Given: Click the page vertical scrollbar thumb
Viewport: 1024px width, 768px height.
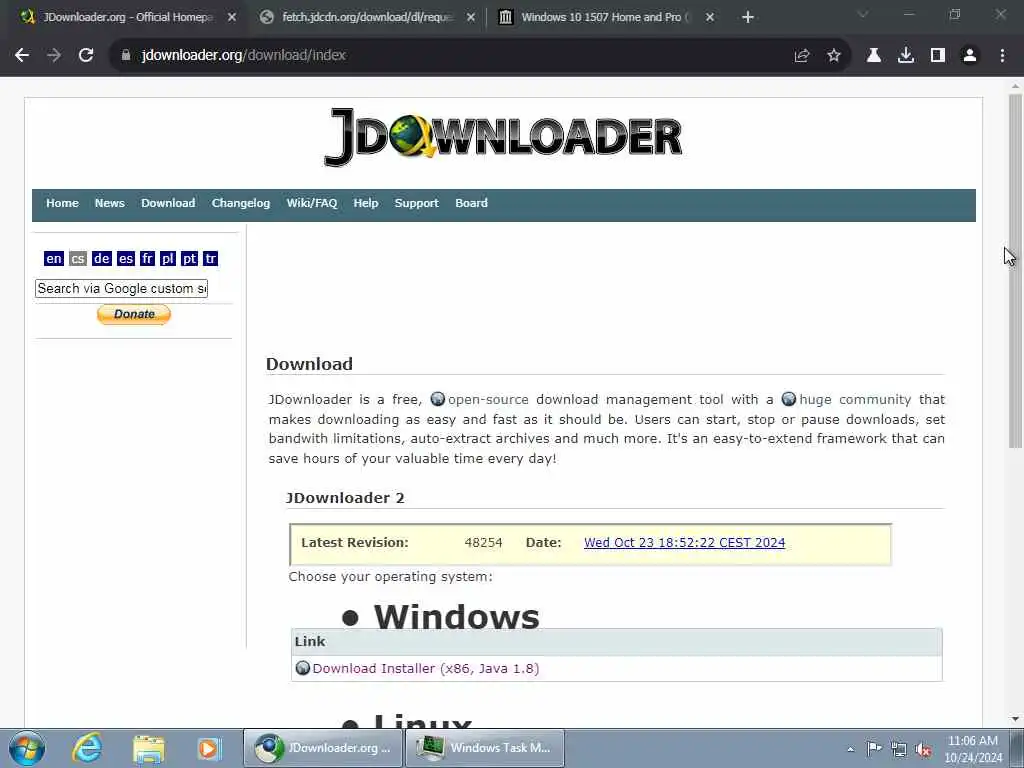Looking at the screenshot, I should pos(1015,271).
